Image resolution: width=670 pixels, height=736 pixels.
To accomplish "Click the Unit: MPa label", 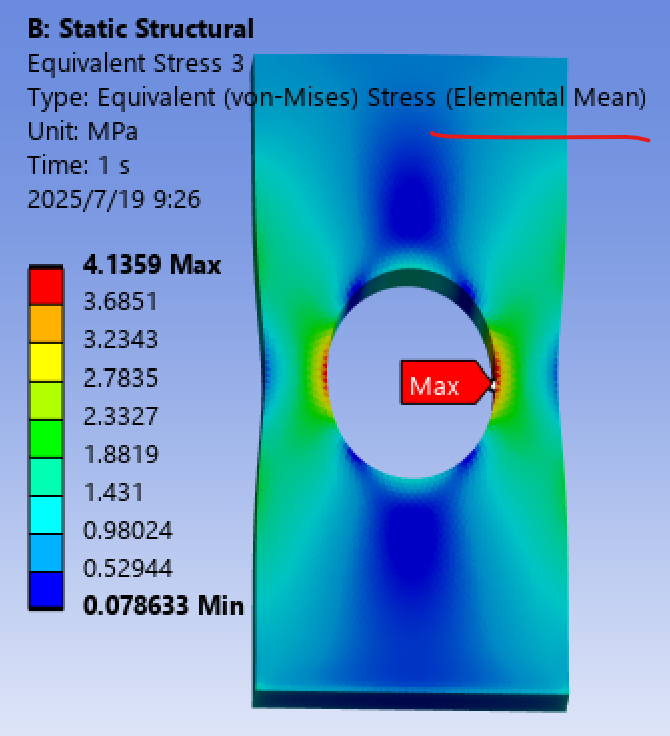I will [x=82, y=131].
